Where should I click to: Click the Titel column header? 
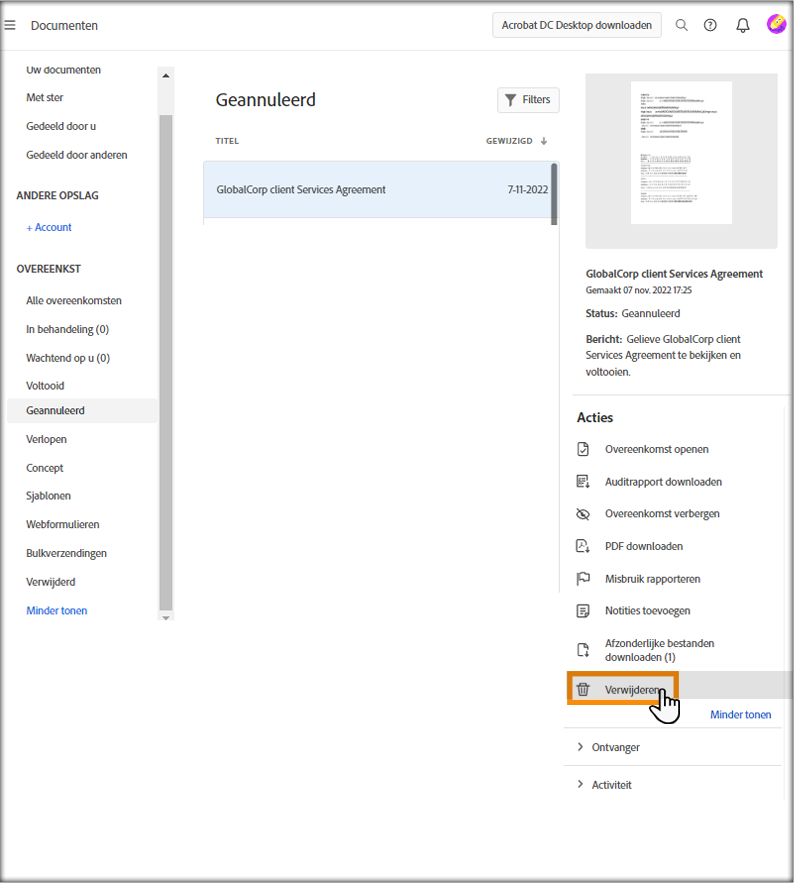(x=227, y=141)
